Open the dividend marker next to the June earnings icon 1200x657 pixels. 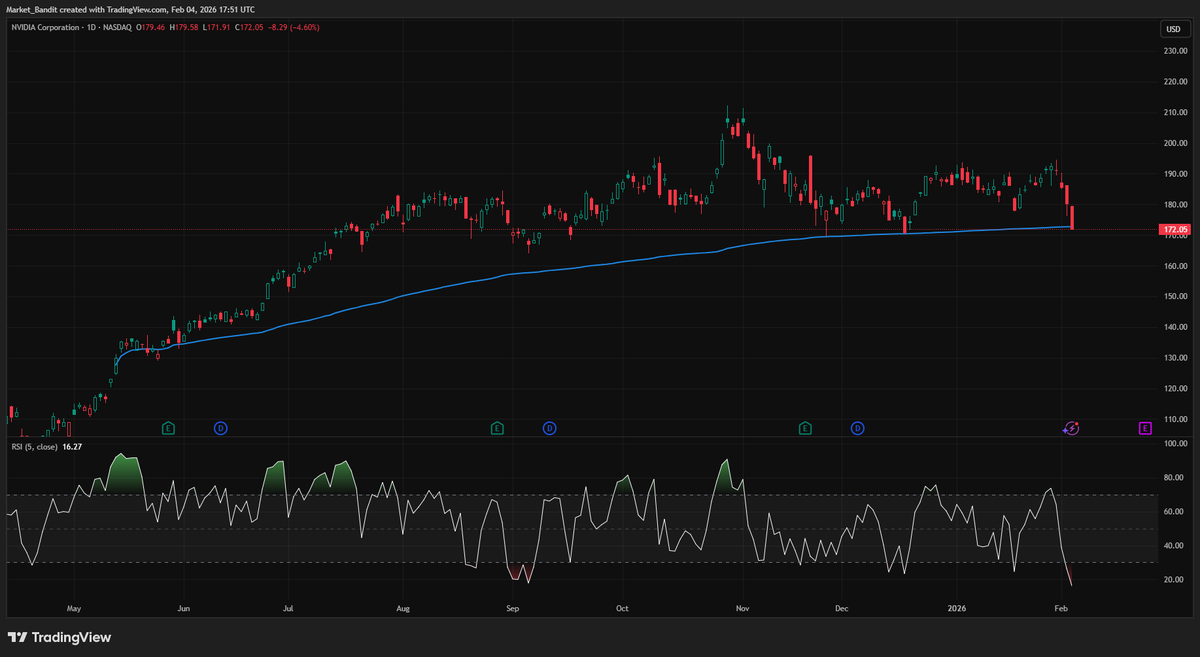220,428
